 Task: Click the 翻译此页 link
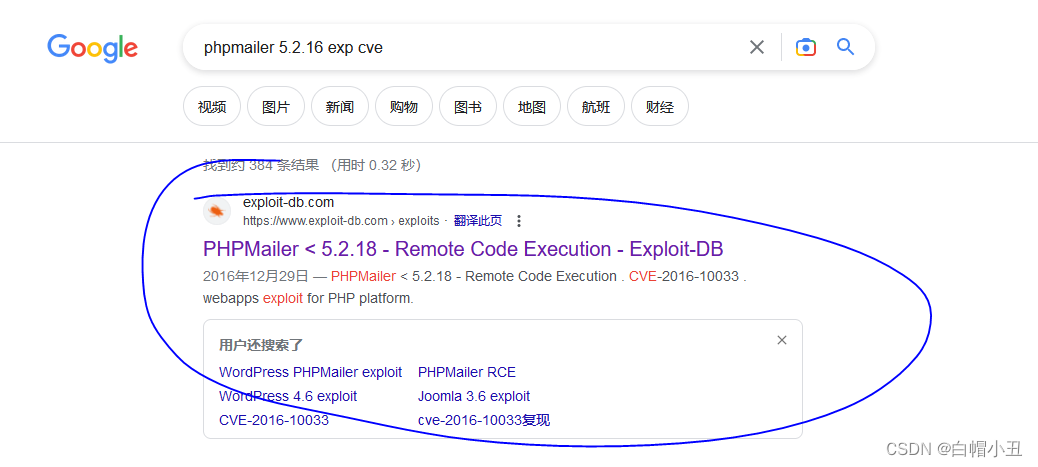coord(478,221)
